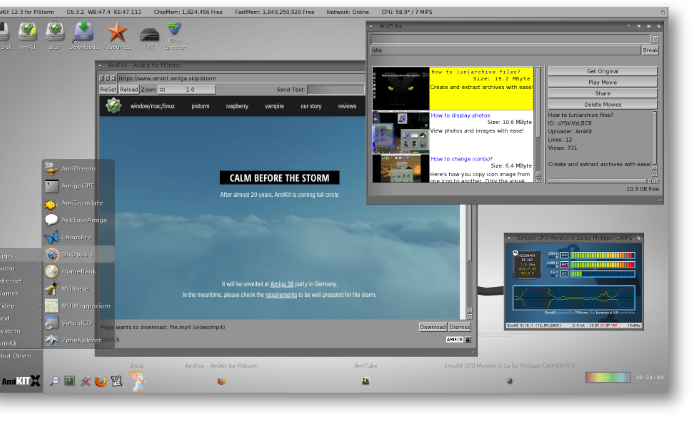Launch AskYourAmiga from the Apps menu

tap(78, 220)
